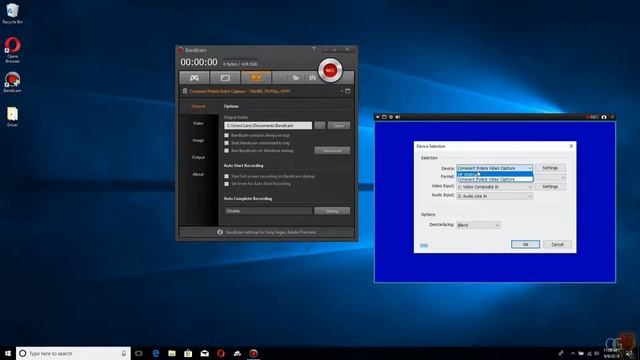
Task: Click the round icon in preview titlebar
Action: click(x=391, y=117)
